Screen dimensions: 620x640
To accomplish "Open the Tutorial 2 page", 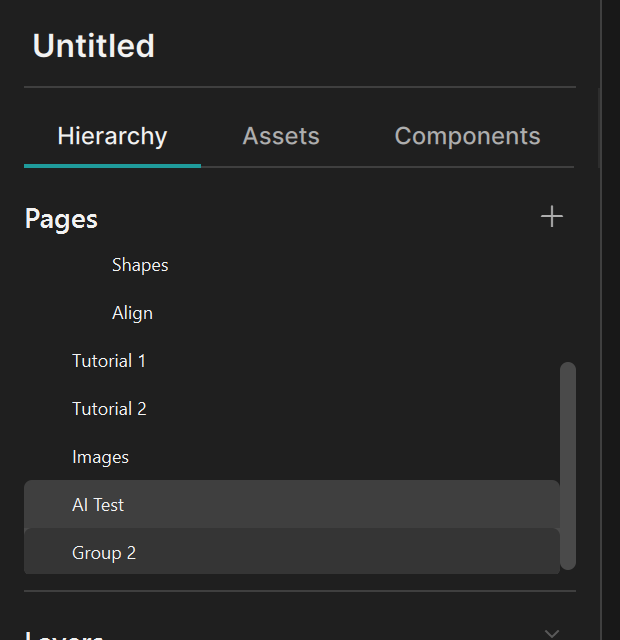I will 292,409.
